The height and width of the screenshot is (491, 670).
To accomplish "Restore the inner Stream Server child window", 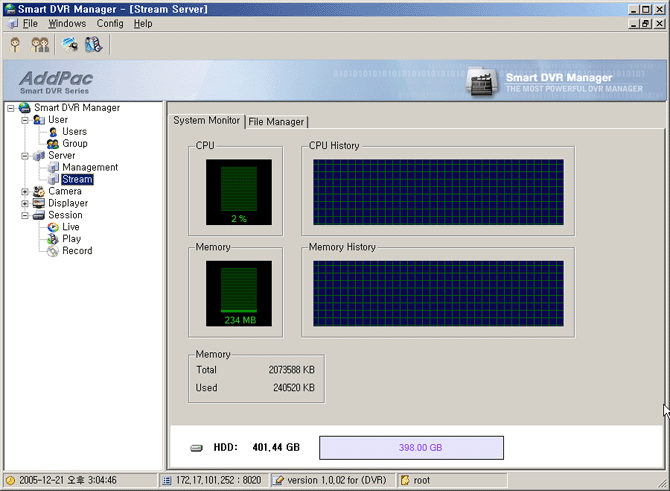I will (x=646, y=24).
